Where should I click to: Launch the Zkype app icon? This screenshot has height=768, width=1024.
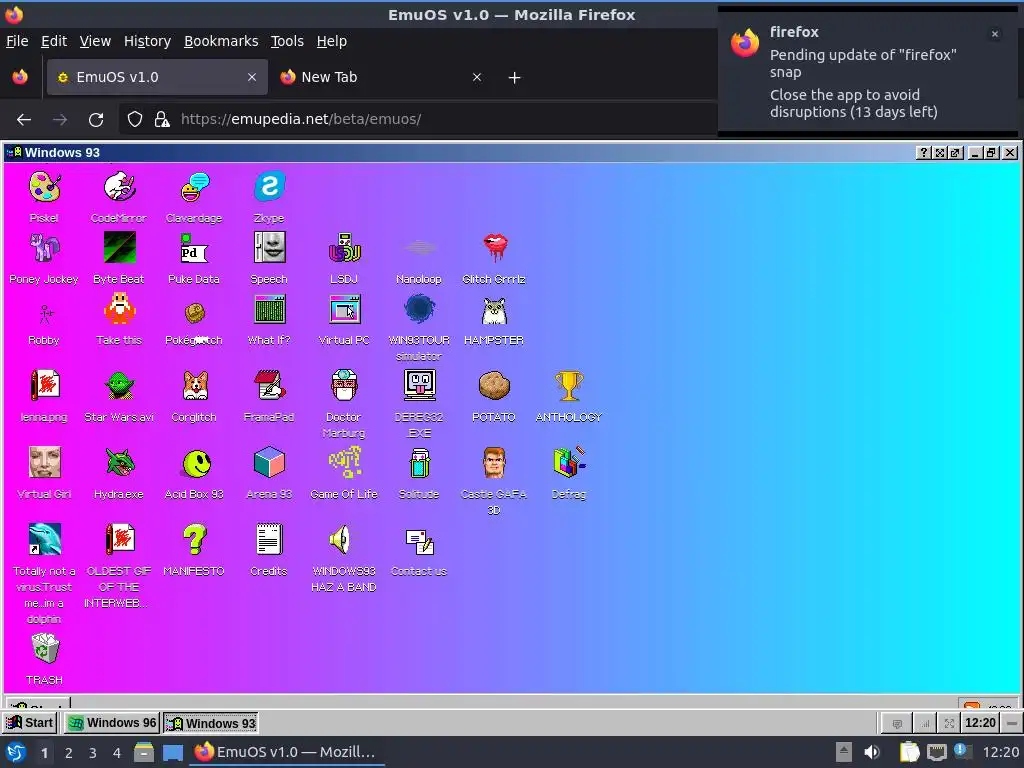(x=269, y=187)
